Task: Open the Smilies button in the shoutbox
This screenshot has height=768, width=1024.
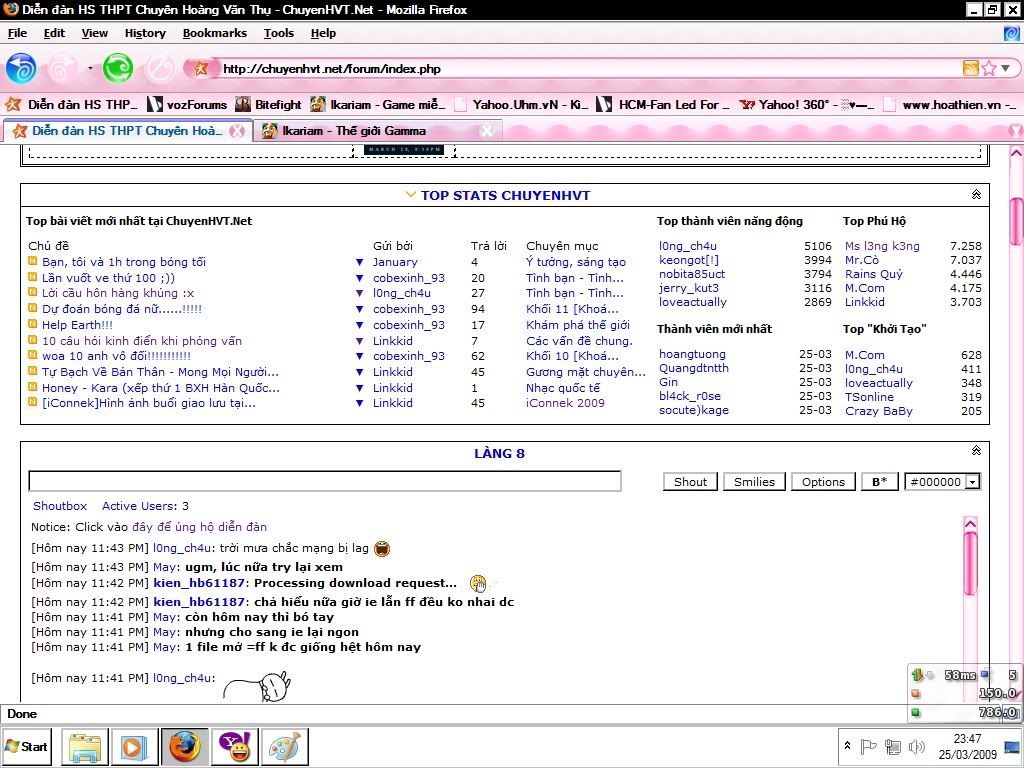Action: point(754,482)
